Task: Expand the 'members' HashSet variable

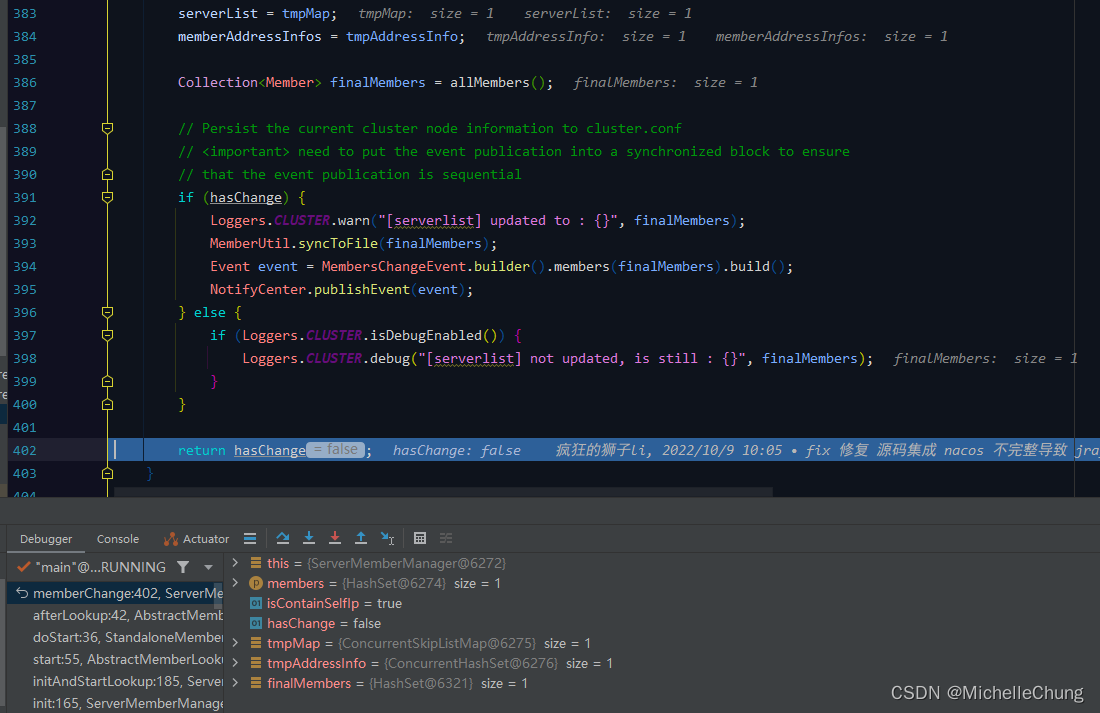Action: pyautogui.click(x=235, y=583)
